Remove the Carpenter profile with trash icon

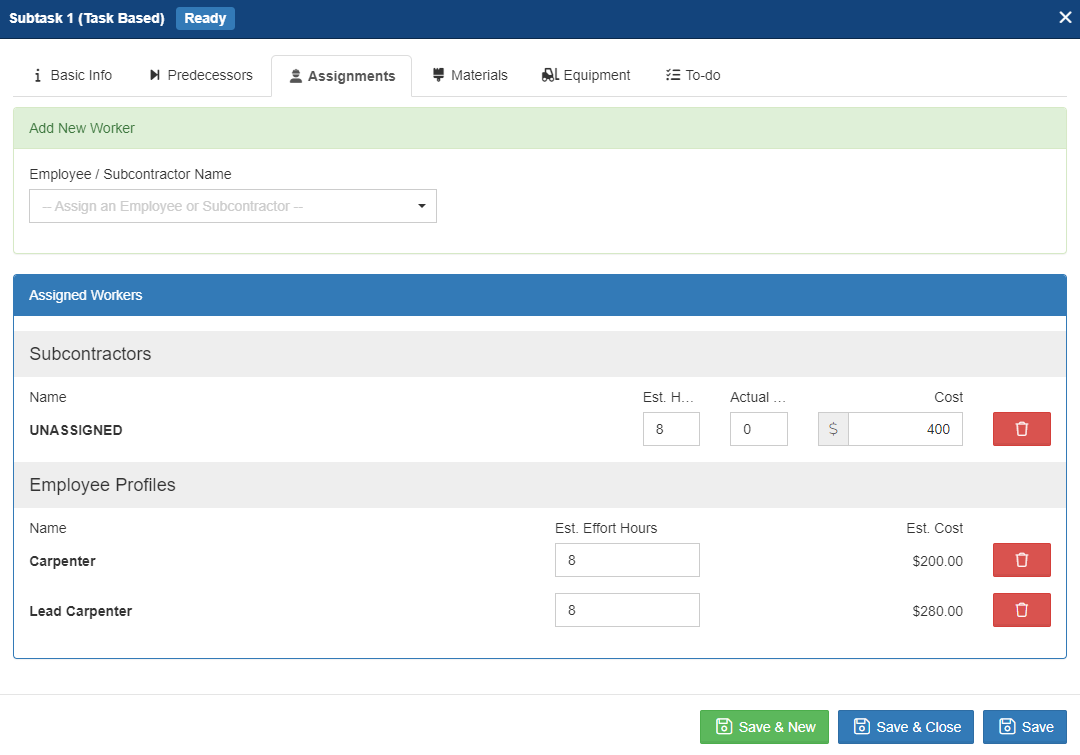coord(1021,560)
